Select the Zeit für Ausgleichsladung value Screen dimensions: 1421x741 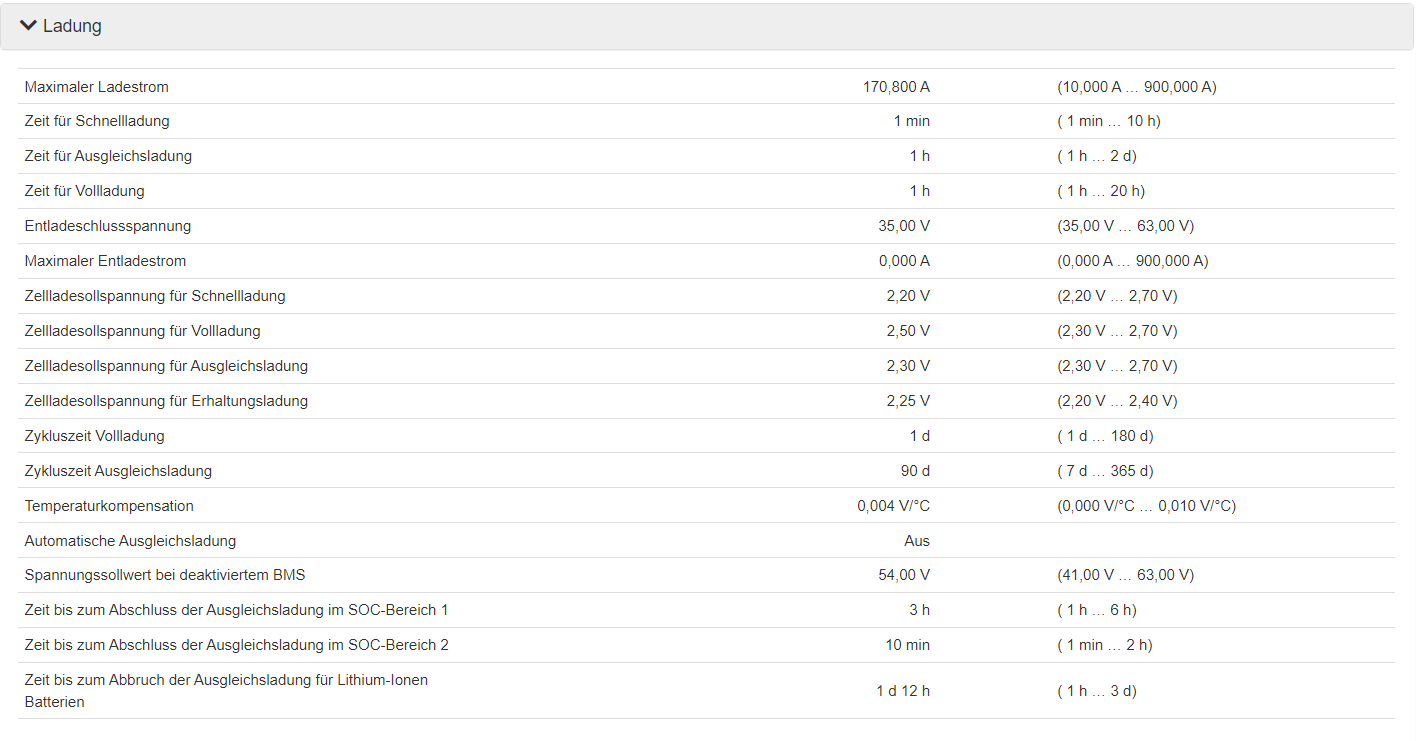[919, 156]
